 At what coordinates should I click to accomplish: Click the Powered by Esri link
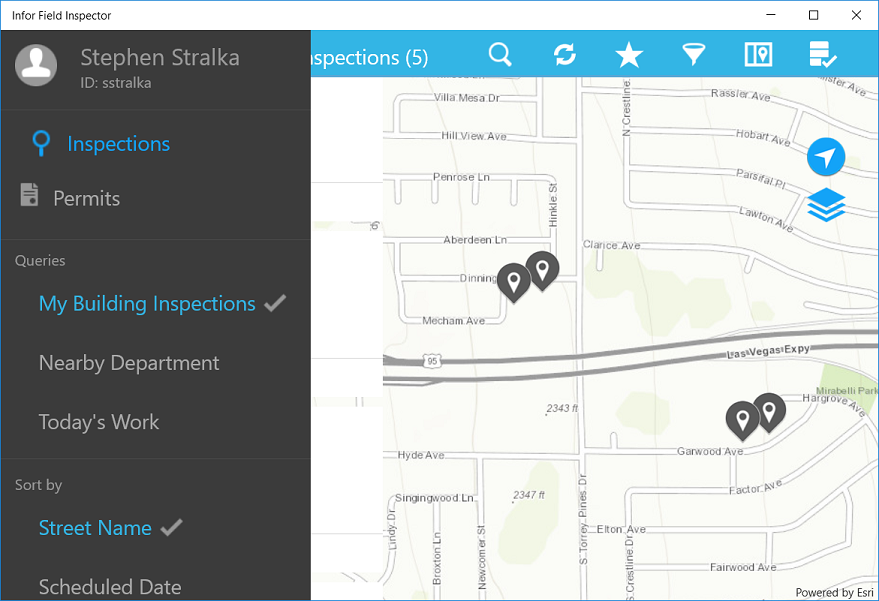(x=834, y=592)
